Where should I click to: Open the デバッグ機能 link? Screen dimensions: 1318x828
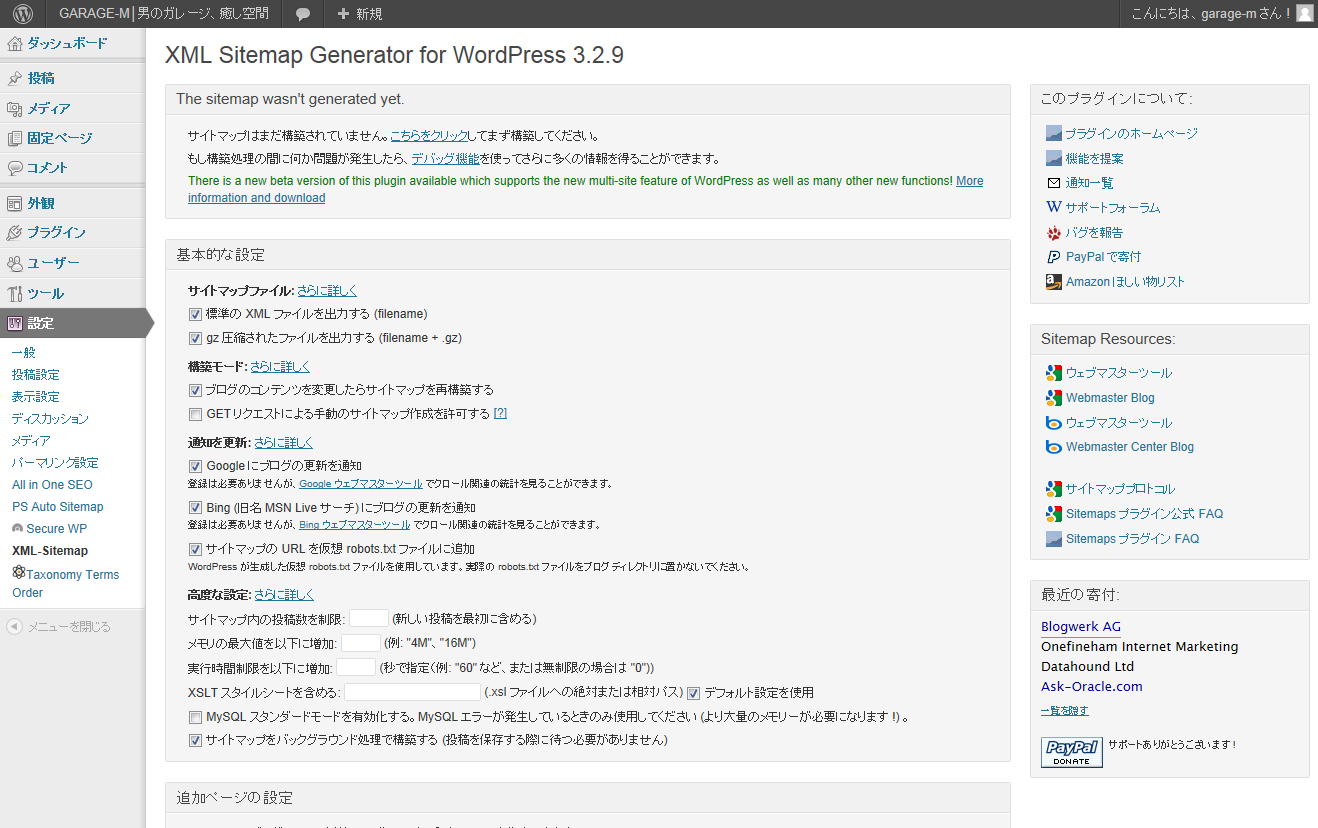(445, 159)
